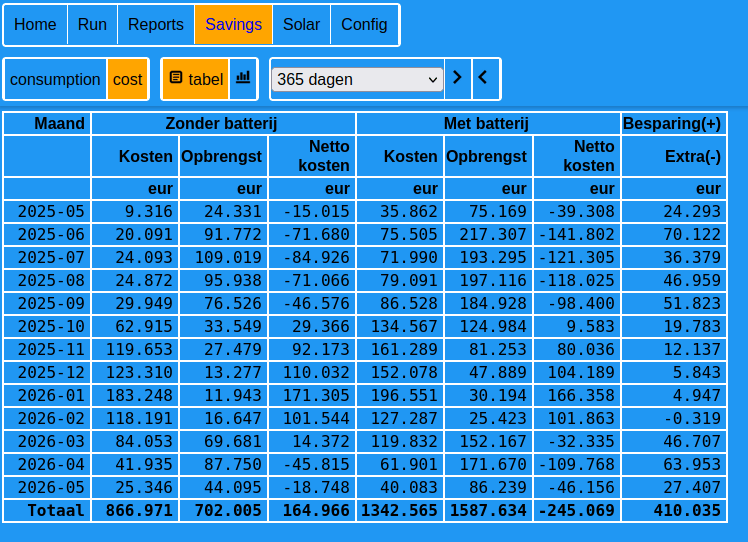The height and width of the screenshot is (542, 748).
Task: Switch view to consumption
Action: tap(55, 79)
